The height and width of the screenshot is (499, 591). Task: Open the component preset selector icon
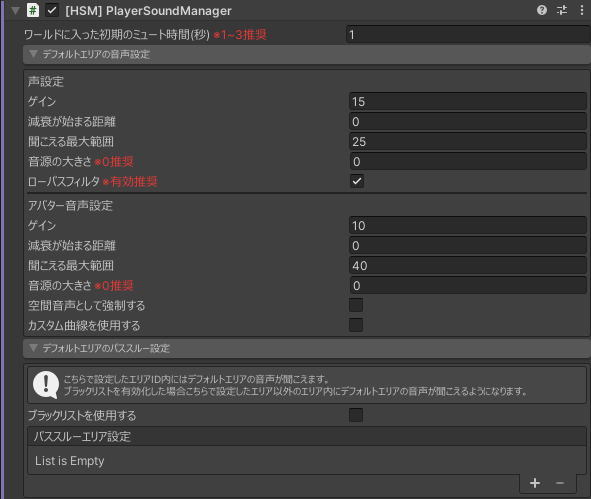[x=562, y=10]
